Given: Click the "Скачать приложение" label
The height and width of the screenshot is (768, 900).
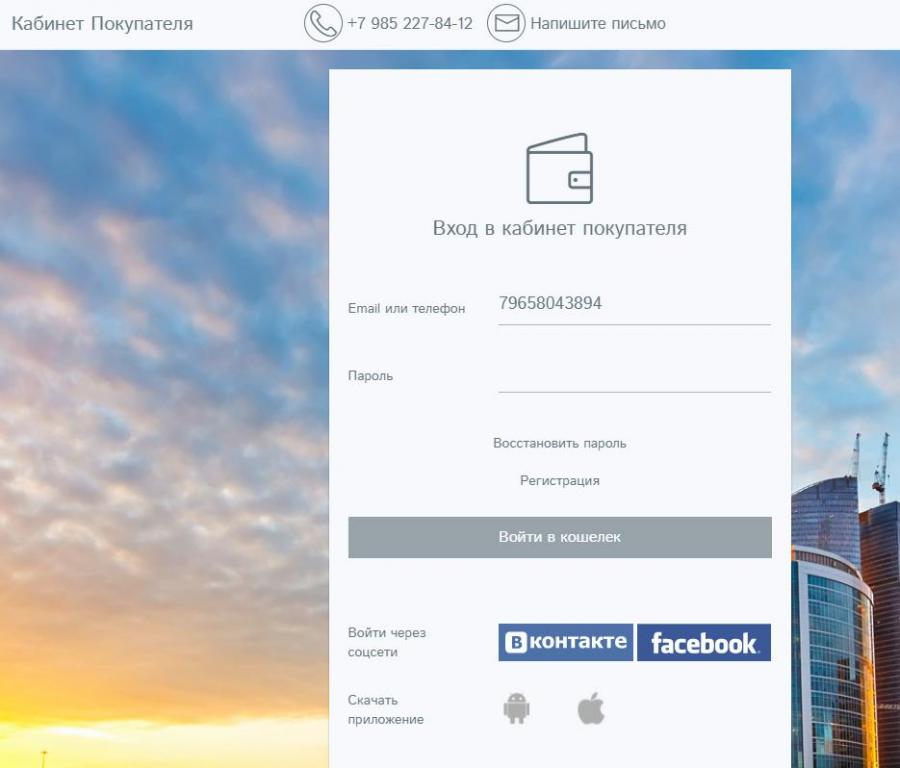Looking at the screenshot, I should click(x=385, y=709).
